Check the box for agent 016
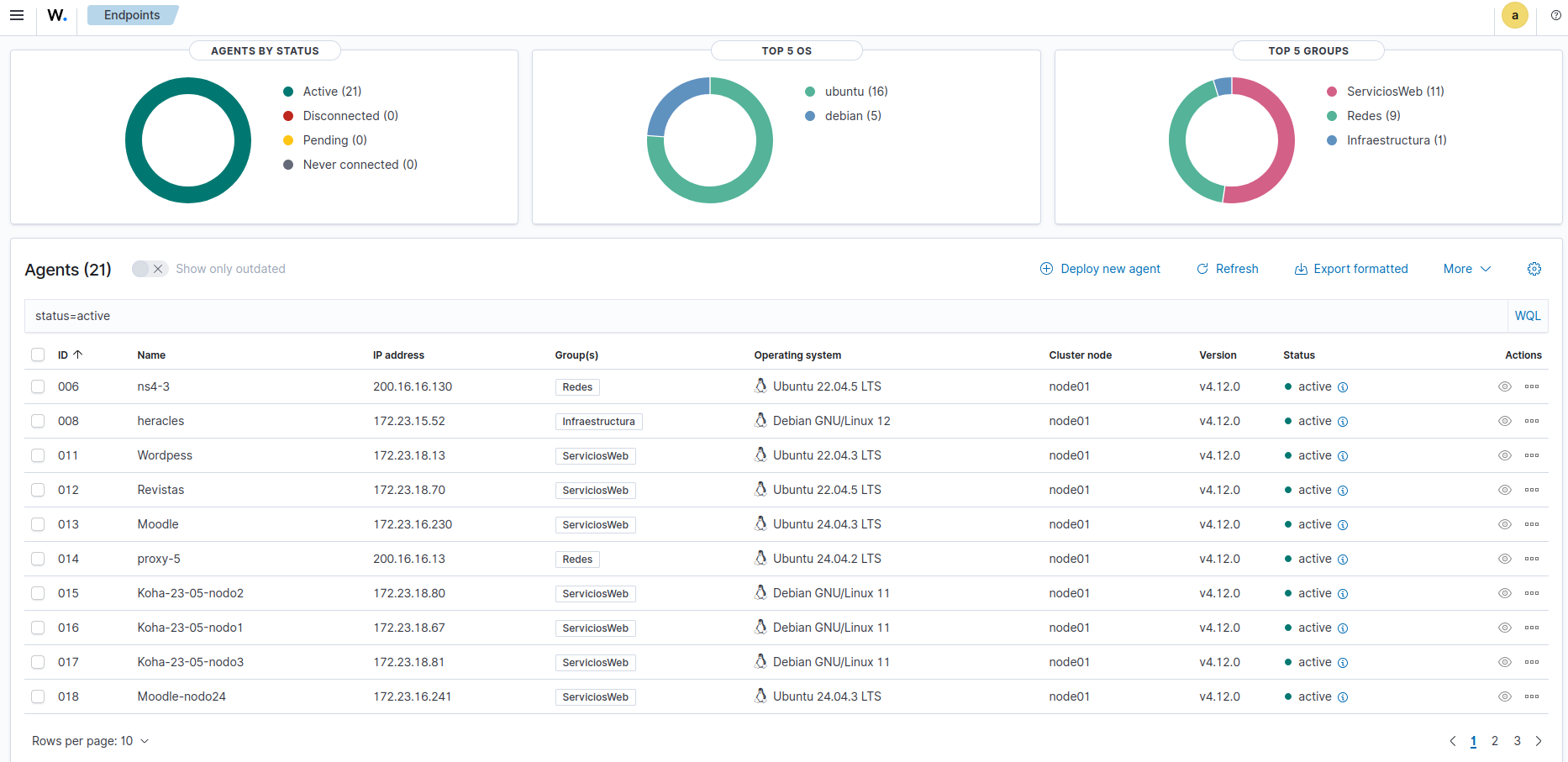Screen dimensions: 1568x762 [x=38, y=628]
